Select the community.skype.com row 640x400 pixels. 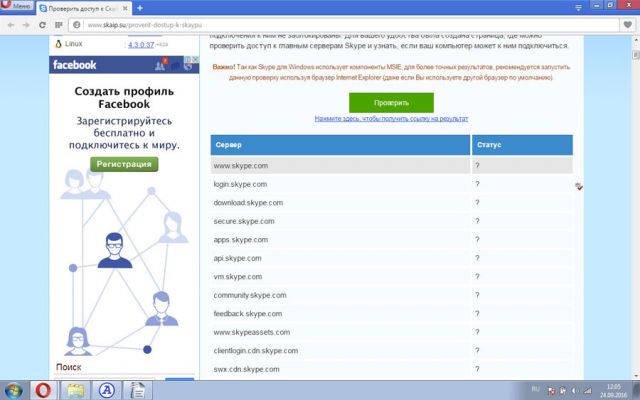coord(391,295)
